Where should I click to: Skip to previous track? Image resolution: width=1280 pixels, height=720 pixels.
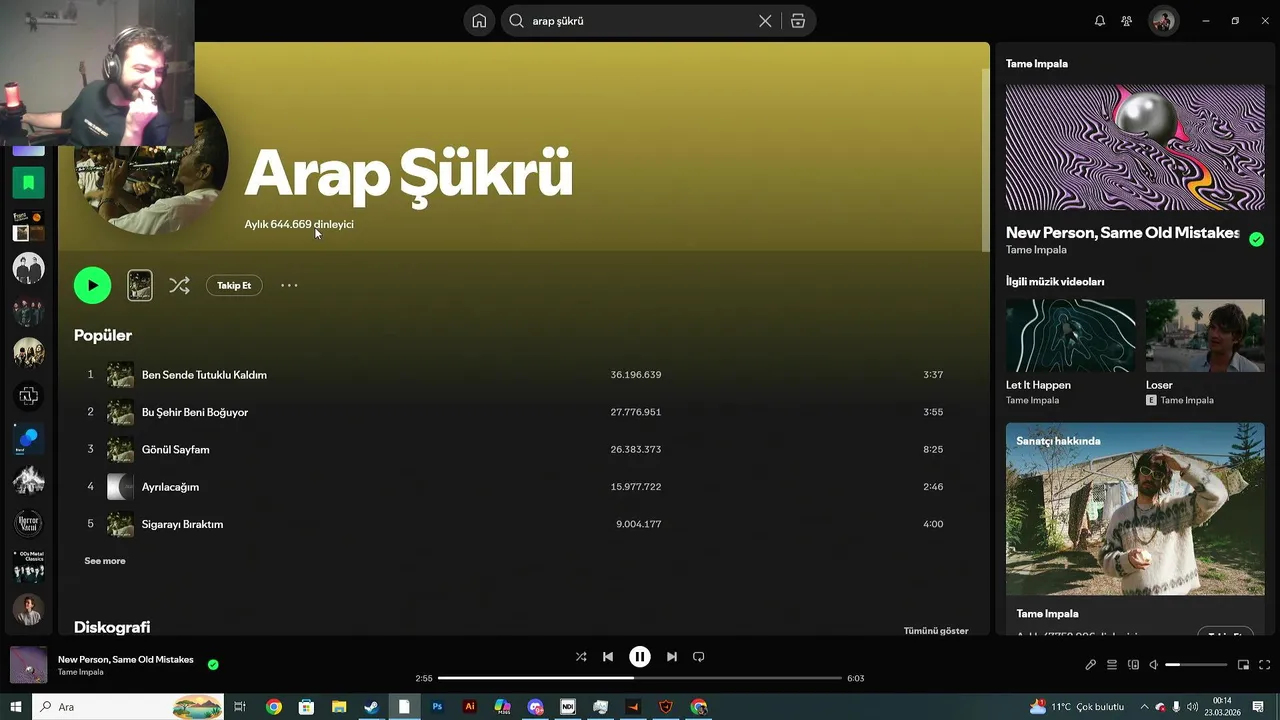608,657
